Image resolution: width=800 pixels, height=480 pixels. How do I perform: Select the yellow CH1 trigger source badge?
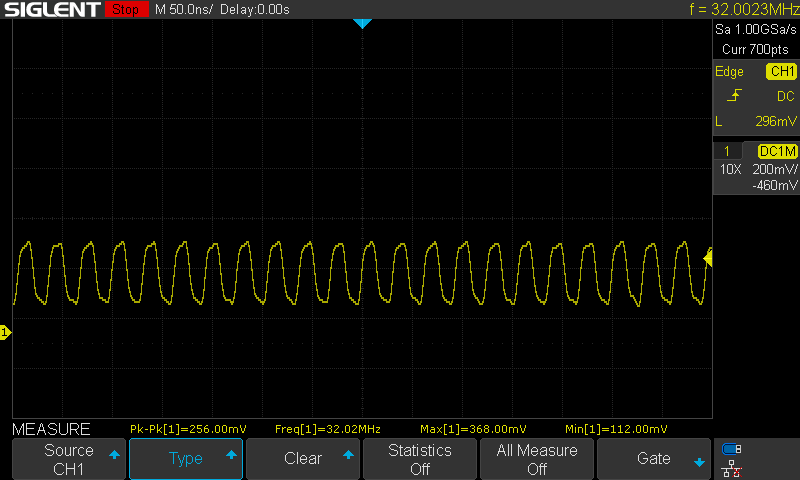(781, 71)
